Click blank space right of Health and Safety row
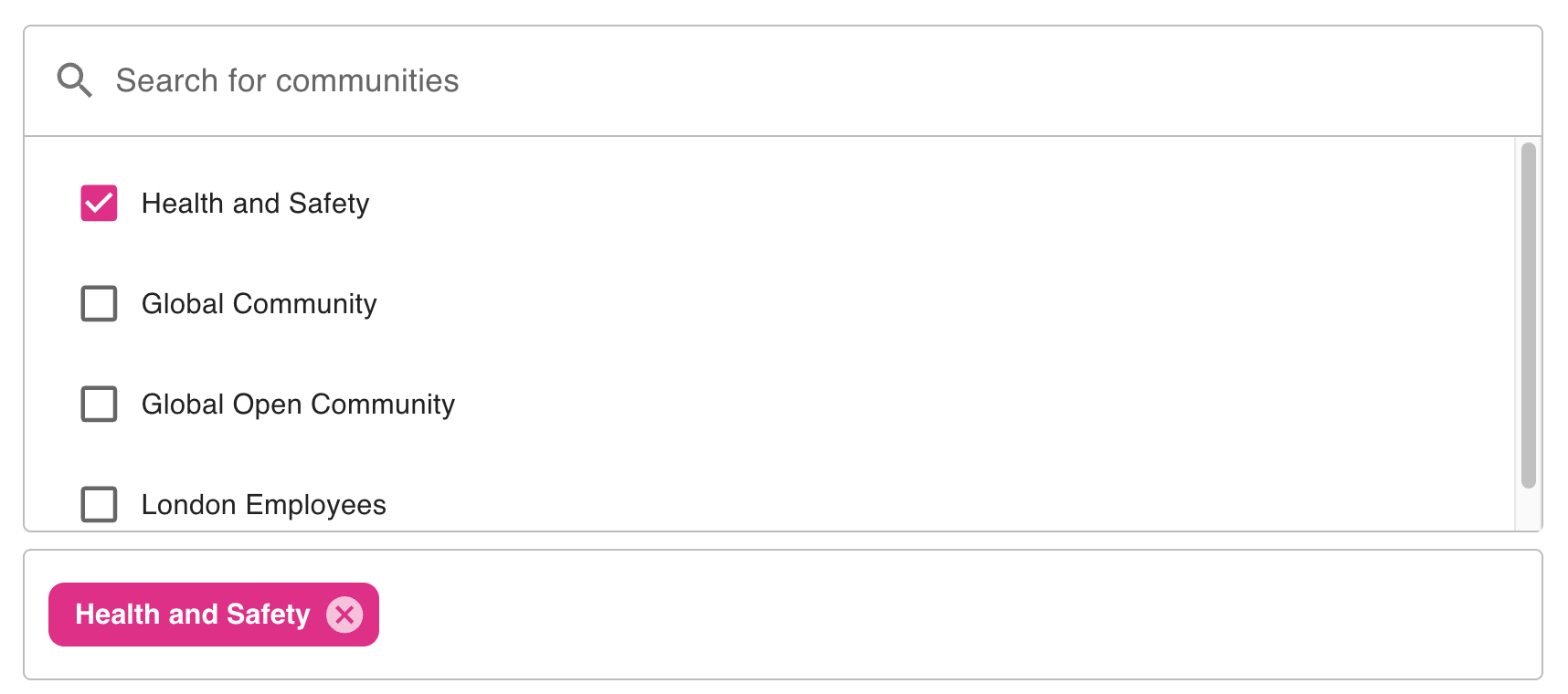1568x694 pixels. point(914,203)
